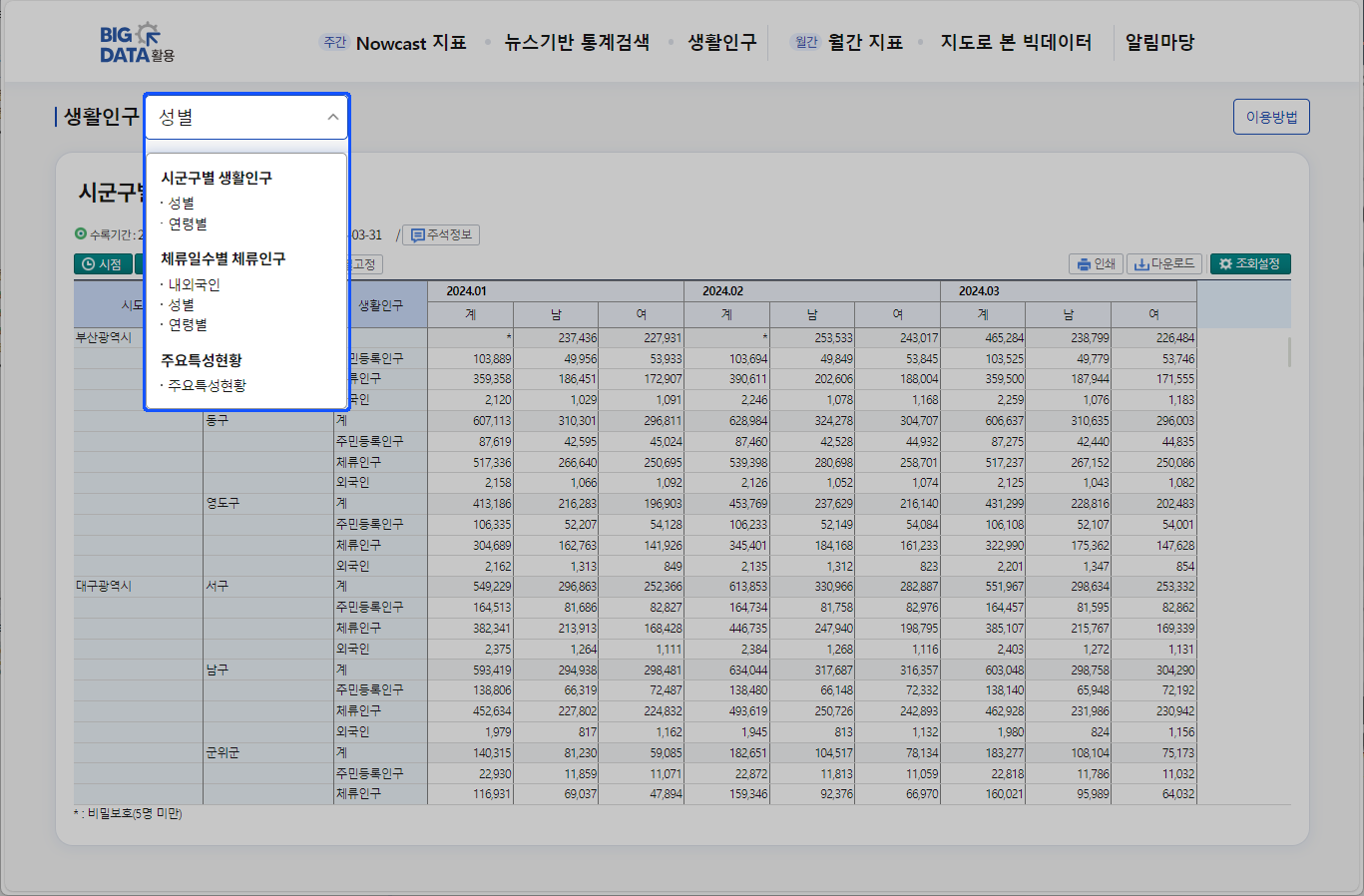The image size is (1364, 896).
Task: Open 주석정보 via the speech bubble icon
Action: [418, 235]
